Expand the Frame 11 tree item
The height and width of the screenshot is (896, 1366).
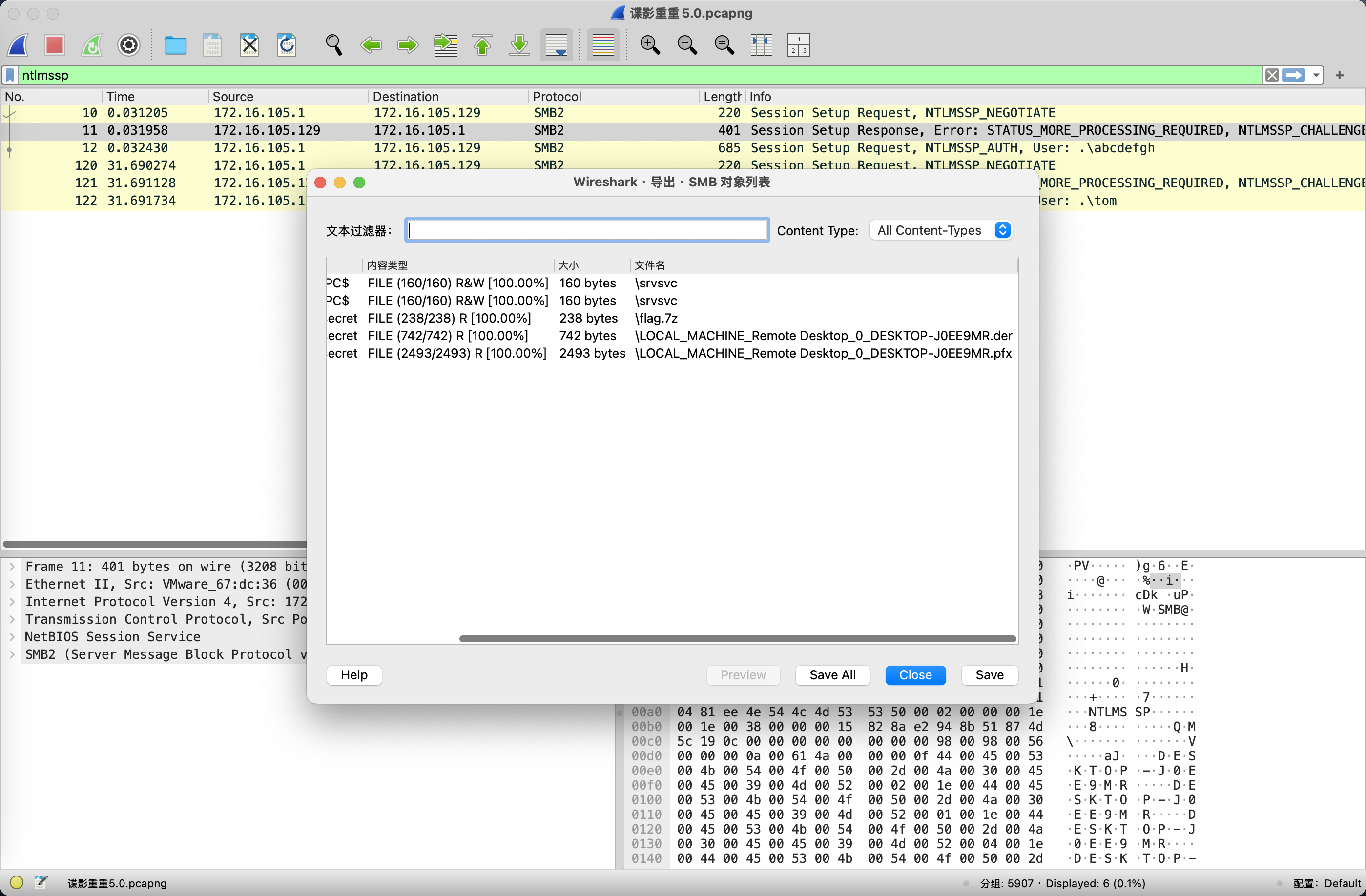[12, 567]
